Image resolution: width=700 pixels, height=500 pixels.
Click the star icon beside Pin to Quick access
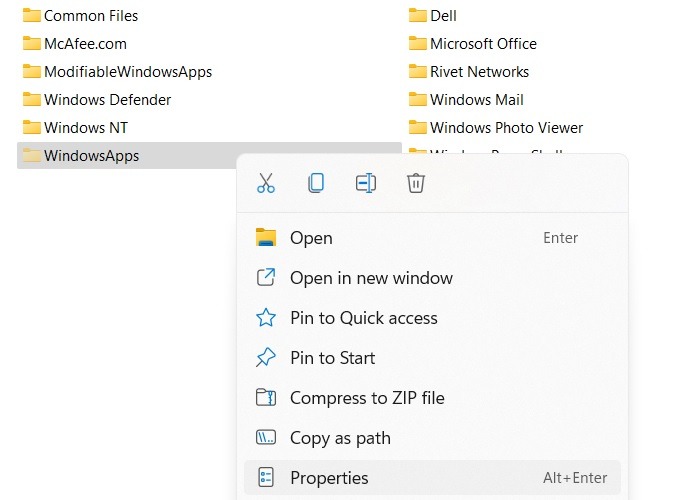pyautogui.click(x=266, y=317)
